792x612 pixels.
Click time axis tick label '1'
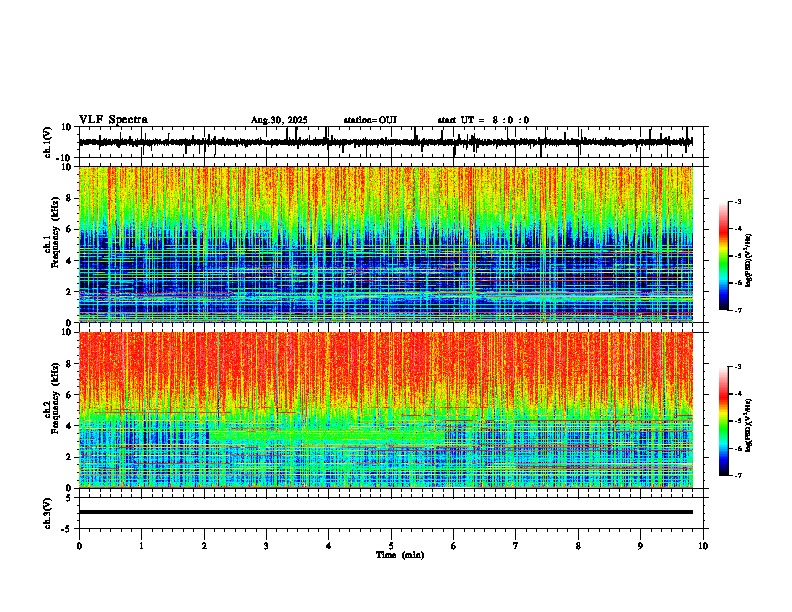(x=142, y=546)
